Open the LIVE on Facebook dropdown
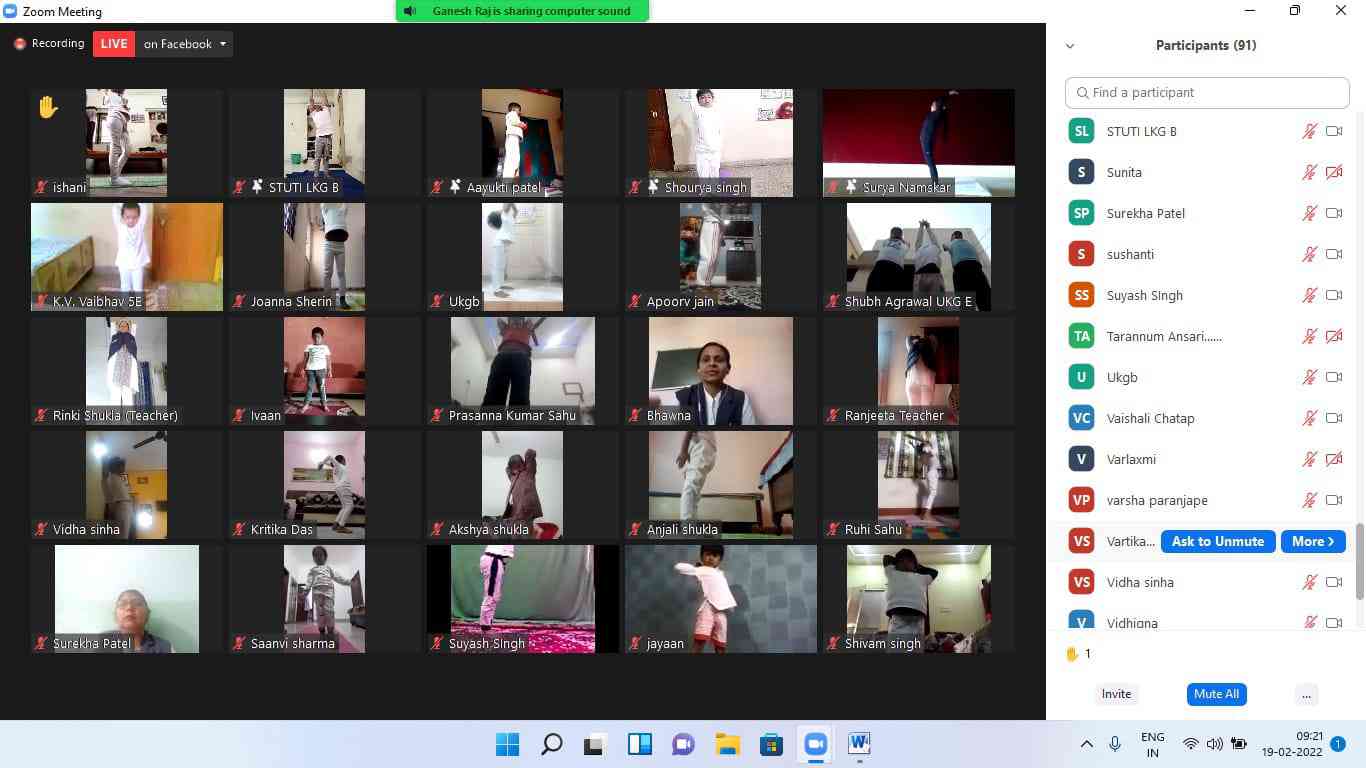This screenshot has width=1366, height=768. point(223,44)
